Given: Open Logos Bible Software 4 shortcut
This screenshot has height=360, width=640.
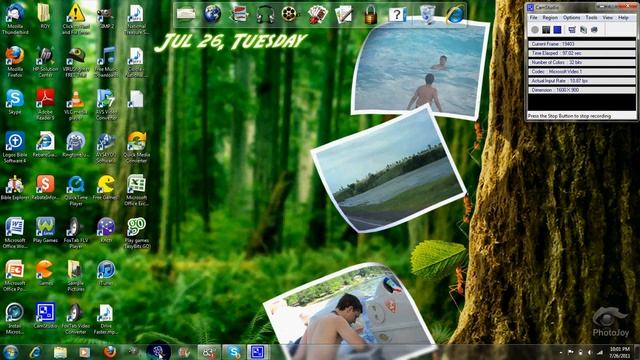Looking at the screenshot, I should [15, 147].
